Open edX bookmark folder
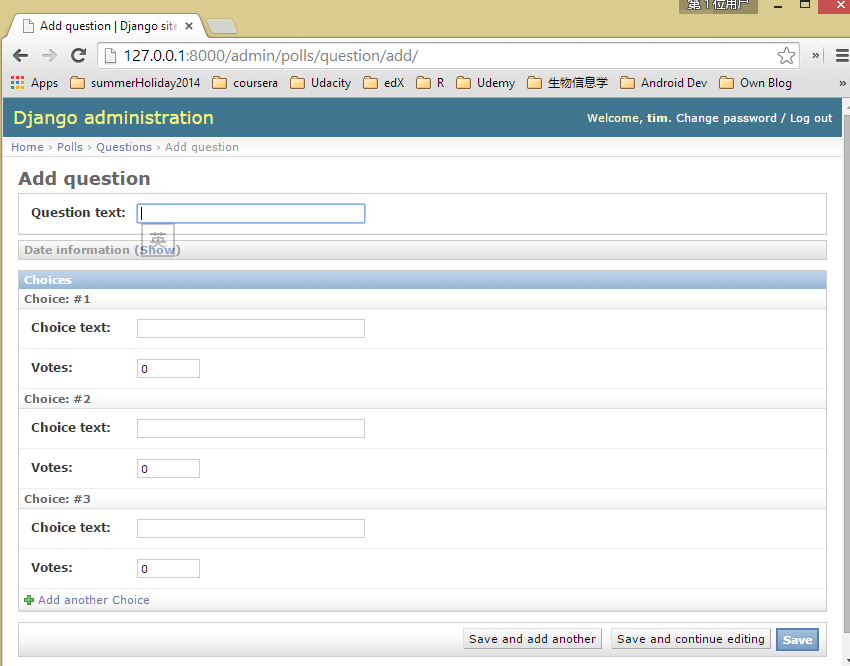 (384, 83)
